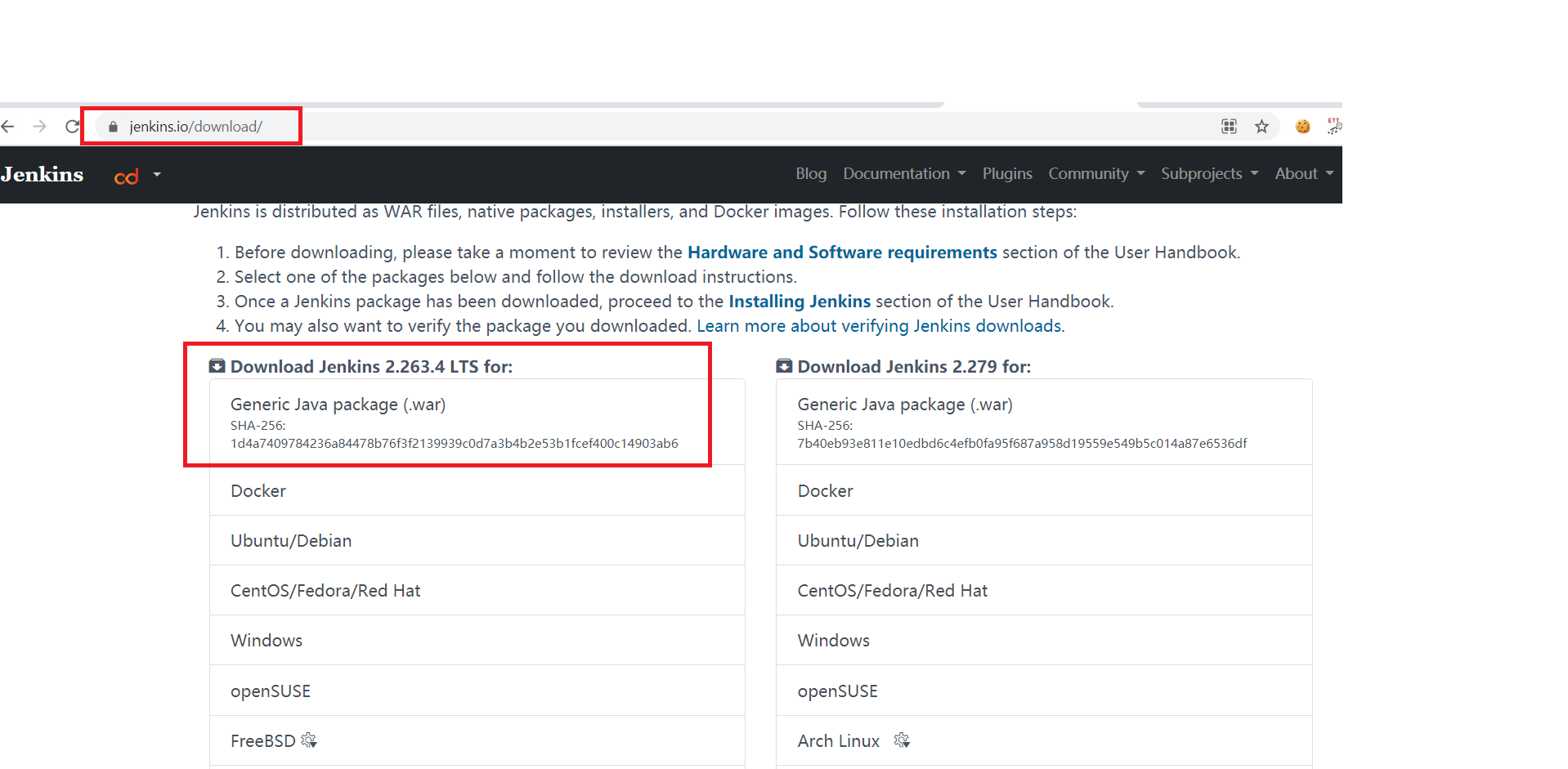Click the orange CD Foundation logo

(127, 177)
